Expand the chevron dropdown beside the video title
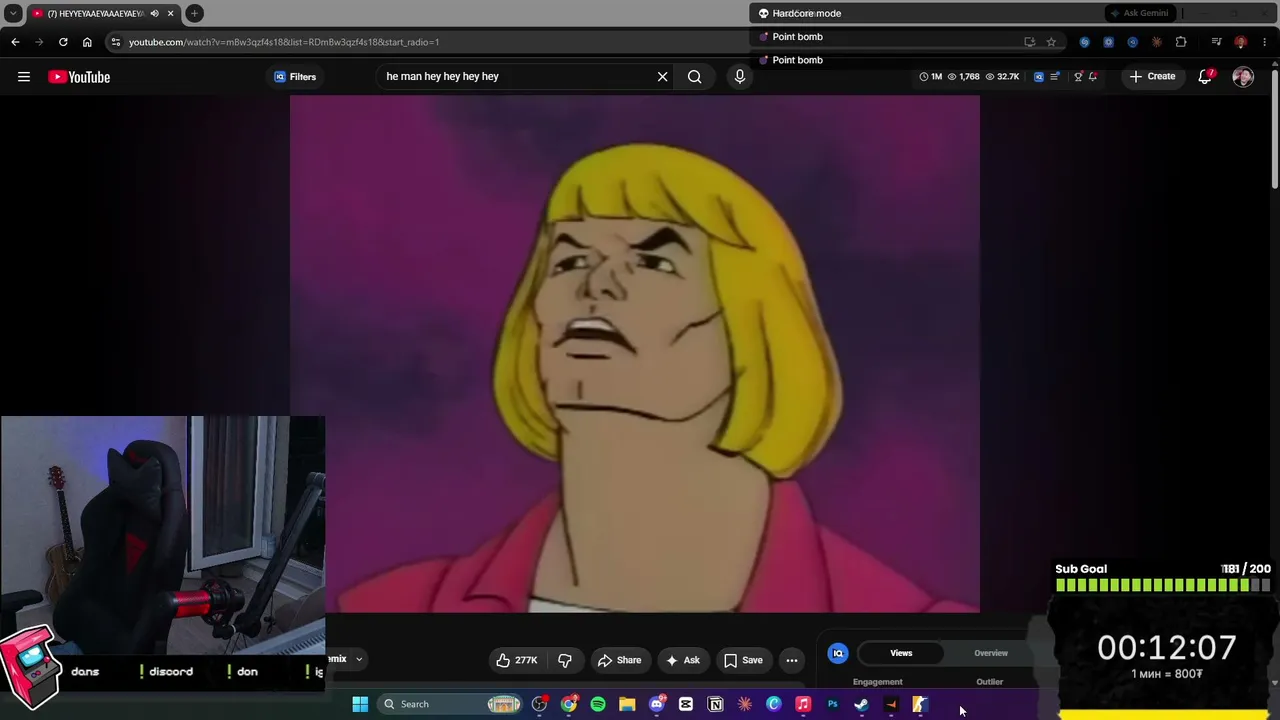1280x720 pixels. (x=359, y=659)
